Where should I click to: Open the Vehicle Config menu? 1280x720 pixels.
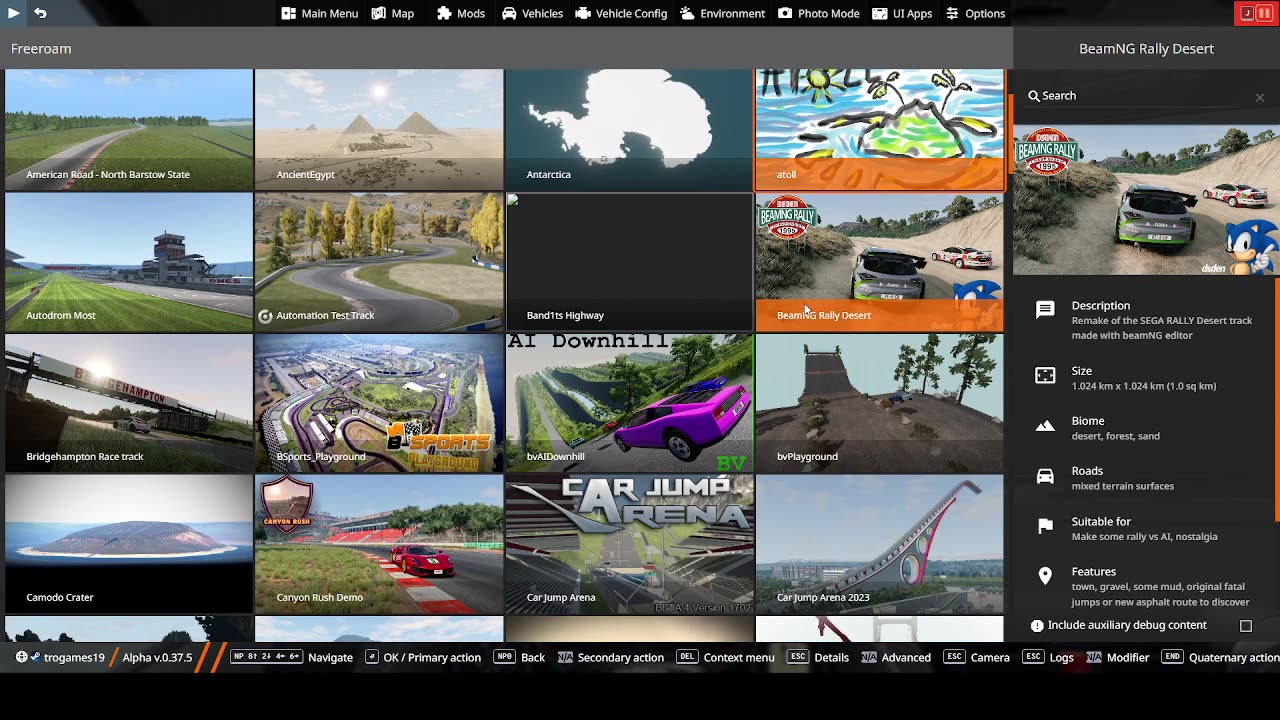(621, 13)
